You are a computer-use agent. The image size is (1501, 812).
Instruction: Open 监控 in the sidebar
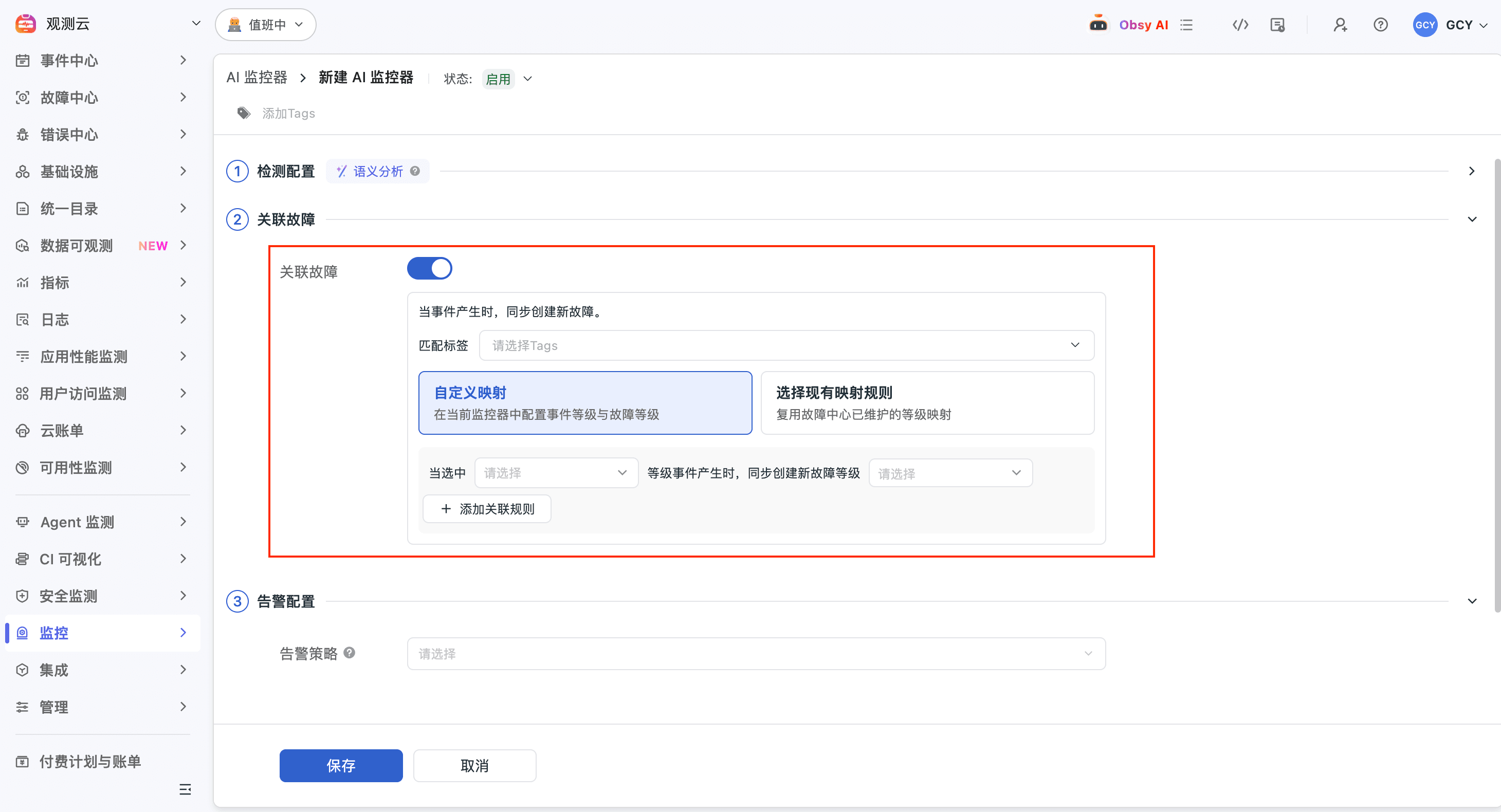(103, 633)
